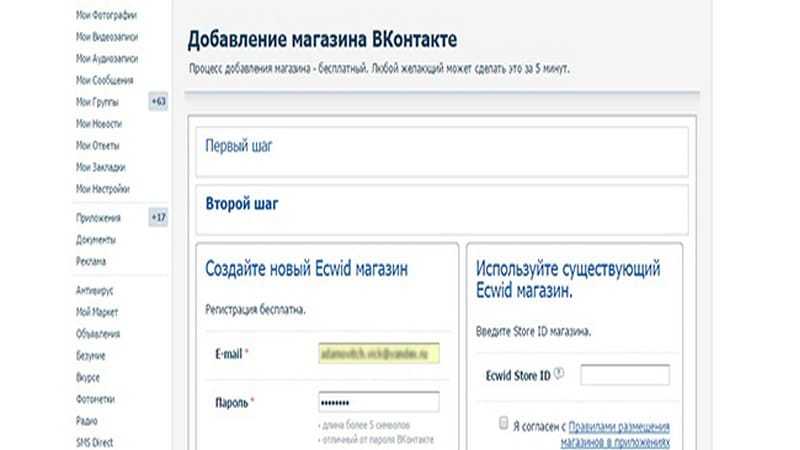
Task: Go to Мои Сообщения
Action: pyautogui.click(x=105, y=80)
